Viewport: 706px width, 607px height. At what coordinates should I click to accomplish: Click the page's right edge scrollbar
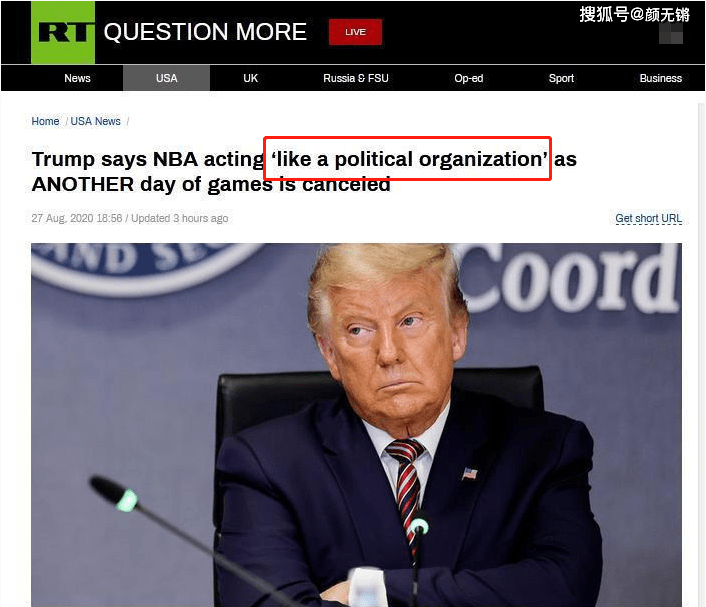702,351
